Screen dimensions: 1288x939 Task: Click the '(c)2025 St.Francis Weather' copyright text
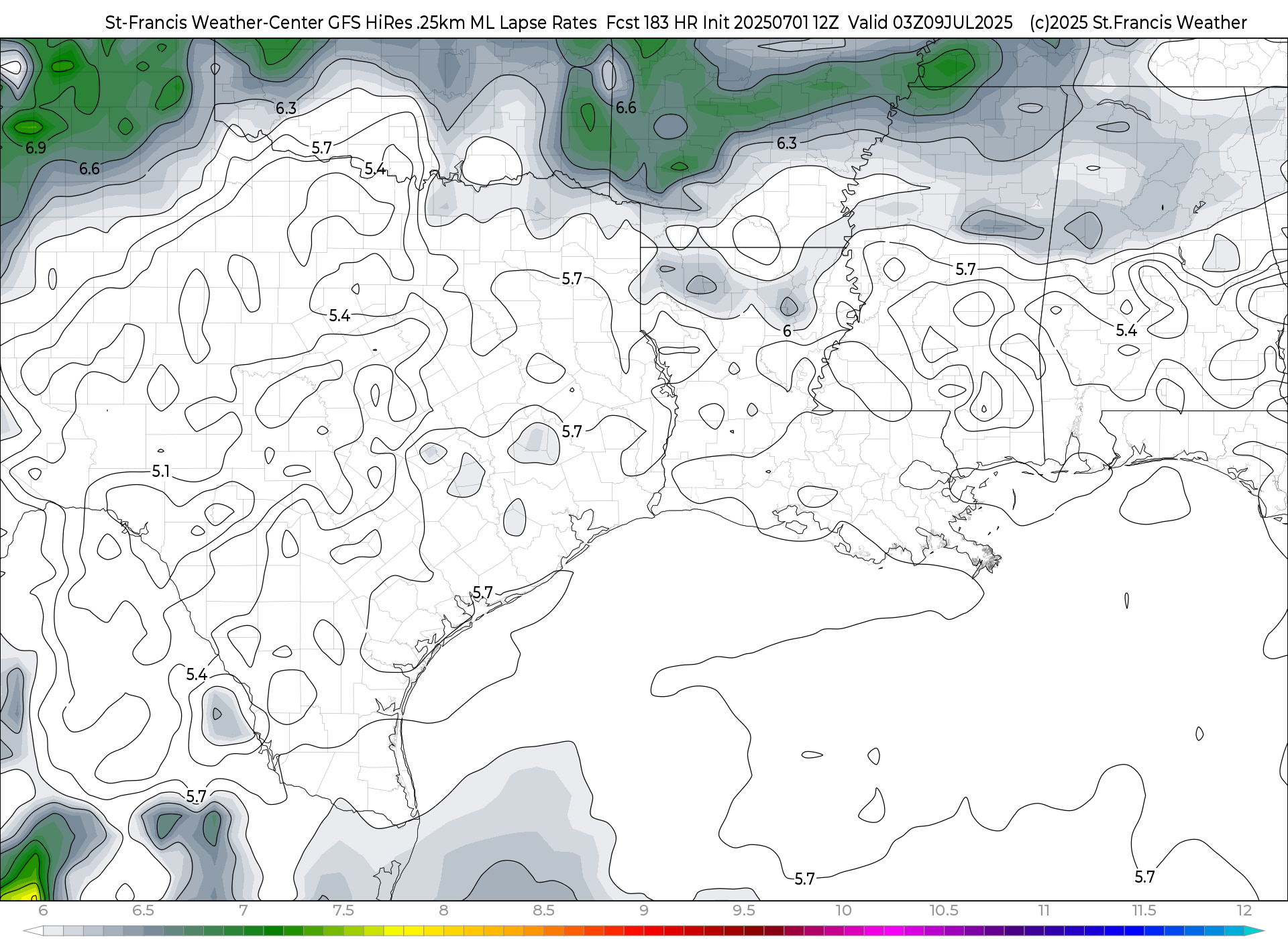[x=1138, y=23]
